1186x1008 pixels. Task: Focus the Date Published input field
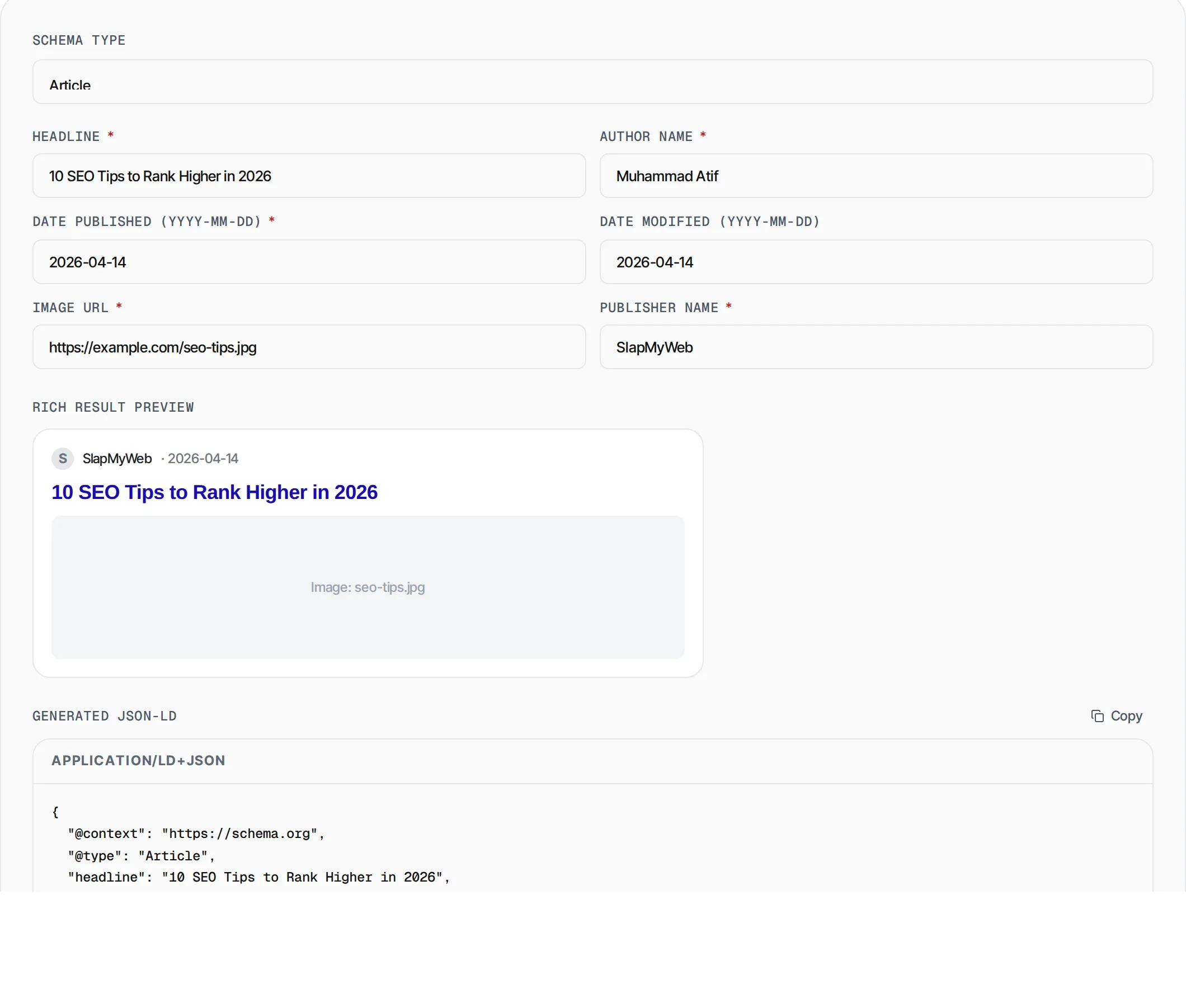(309, 262)
